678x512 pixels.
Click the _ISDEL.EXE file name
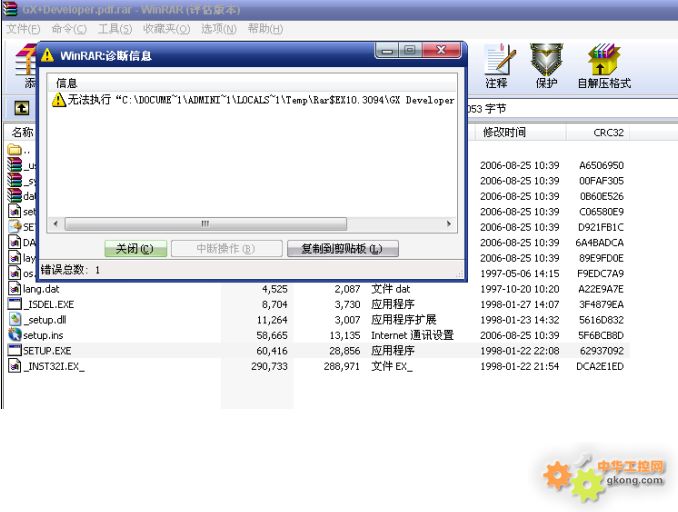pyautogui.click(x=49, y=304)
